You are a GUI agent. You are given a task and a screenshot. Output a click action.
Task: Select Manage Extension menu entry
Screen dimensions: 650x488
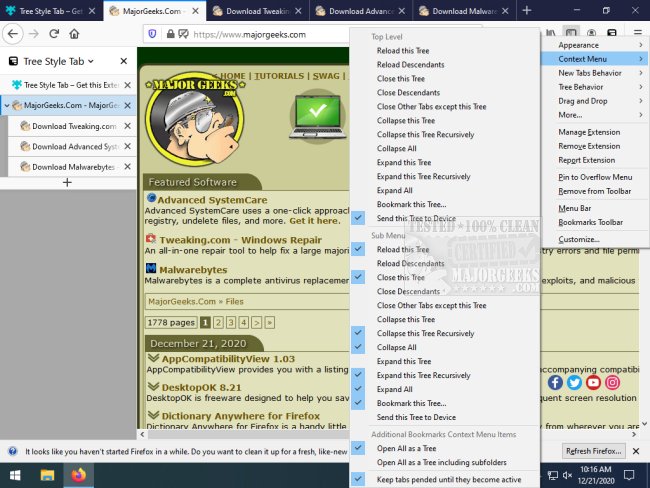[595, 132]
